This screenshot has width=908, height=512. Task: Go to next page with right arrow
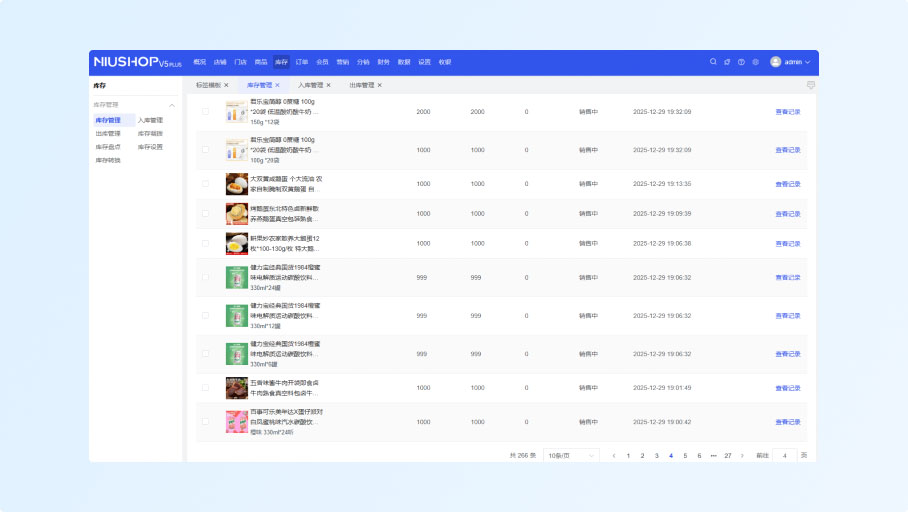click(x=742, y=456)
